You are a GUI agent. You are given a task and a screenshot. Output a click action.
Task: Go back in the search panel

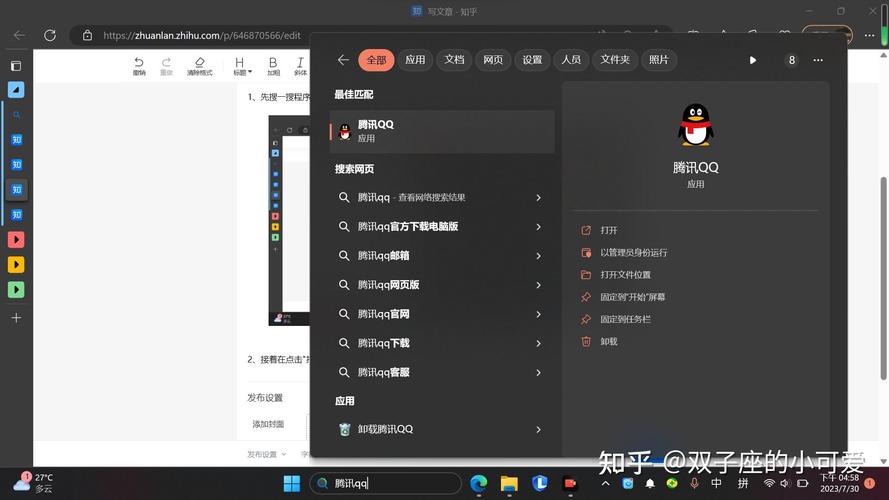343,60
